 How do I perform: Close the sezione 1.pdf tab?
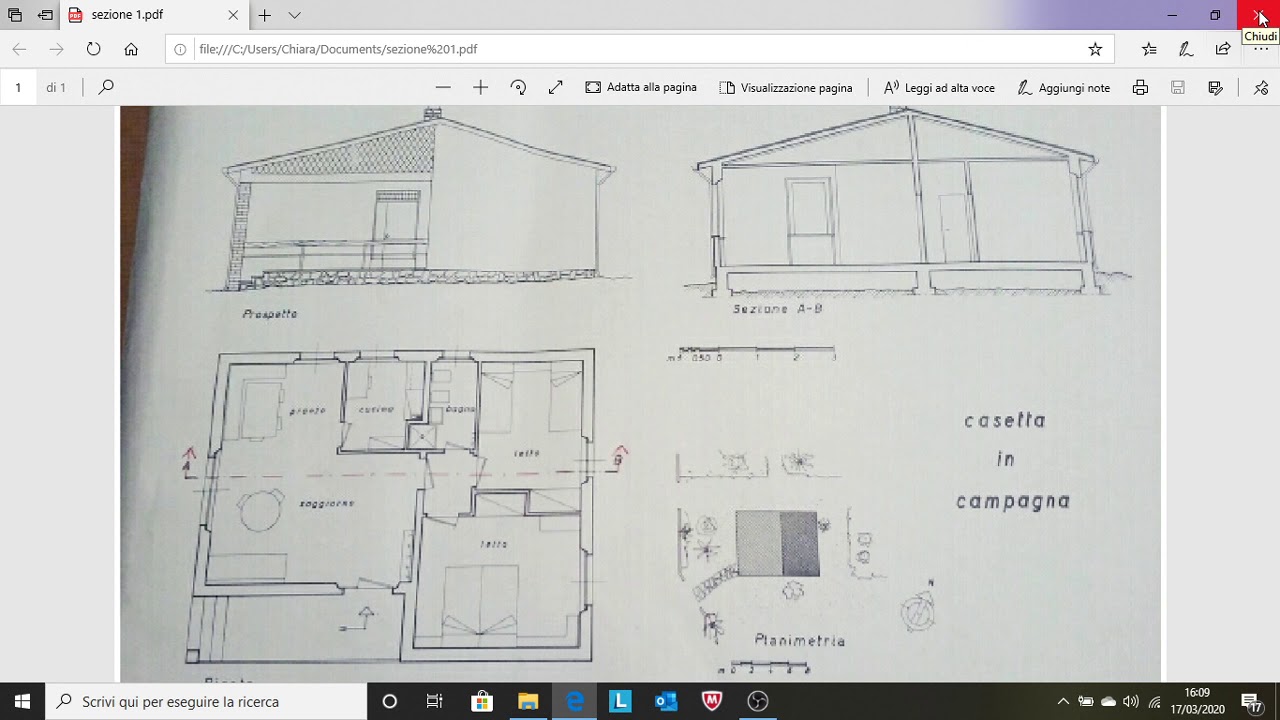click(x=233, y=15)
